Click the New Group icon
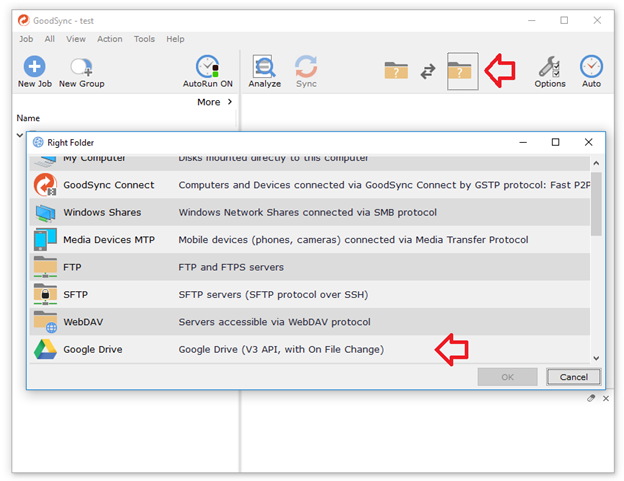The width and height of the screenshot is (624, 481). [81, 68]
